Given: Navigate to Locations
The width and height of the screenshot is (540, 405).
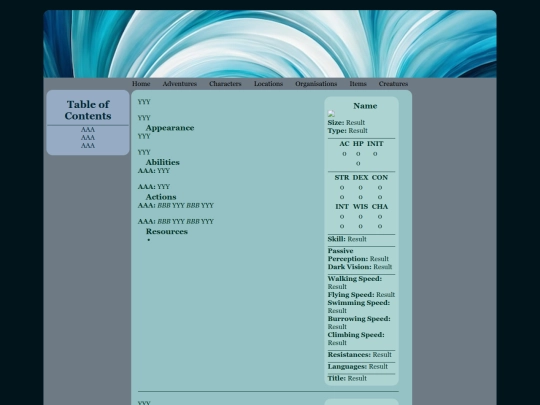Looking at the screenshot, I should point(268,84).
